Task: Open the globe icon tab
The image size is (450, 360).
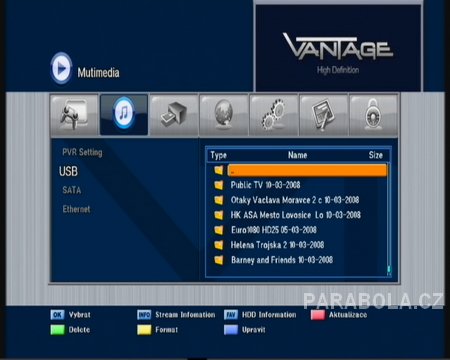Action: [224, 115]
